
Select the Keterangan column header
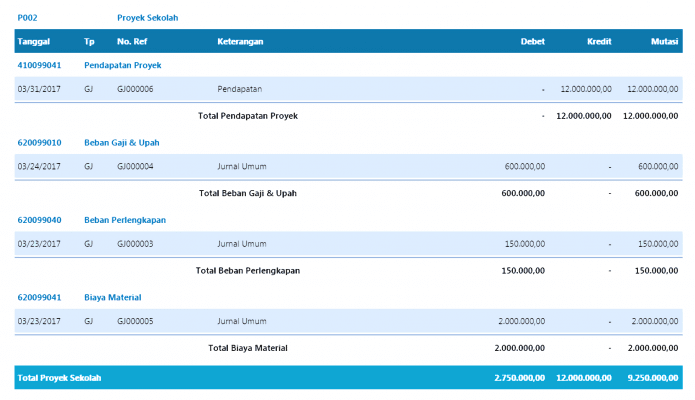240,41
